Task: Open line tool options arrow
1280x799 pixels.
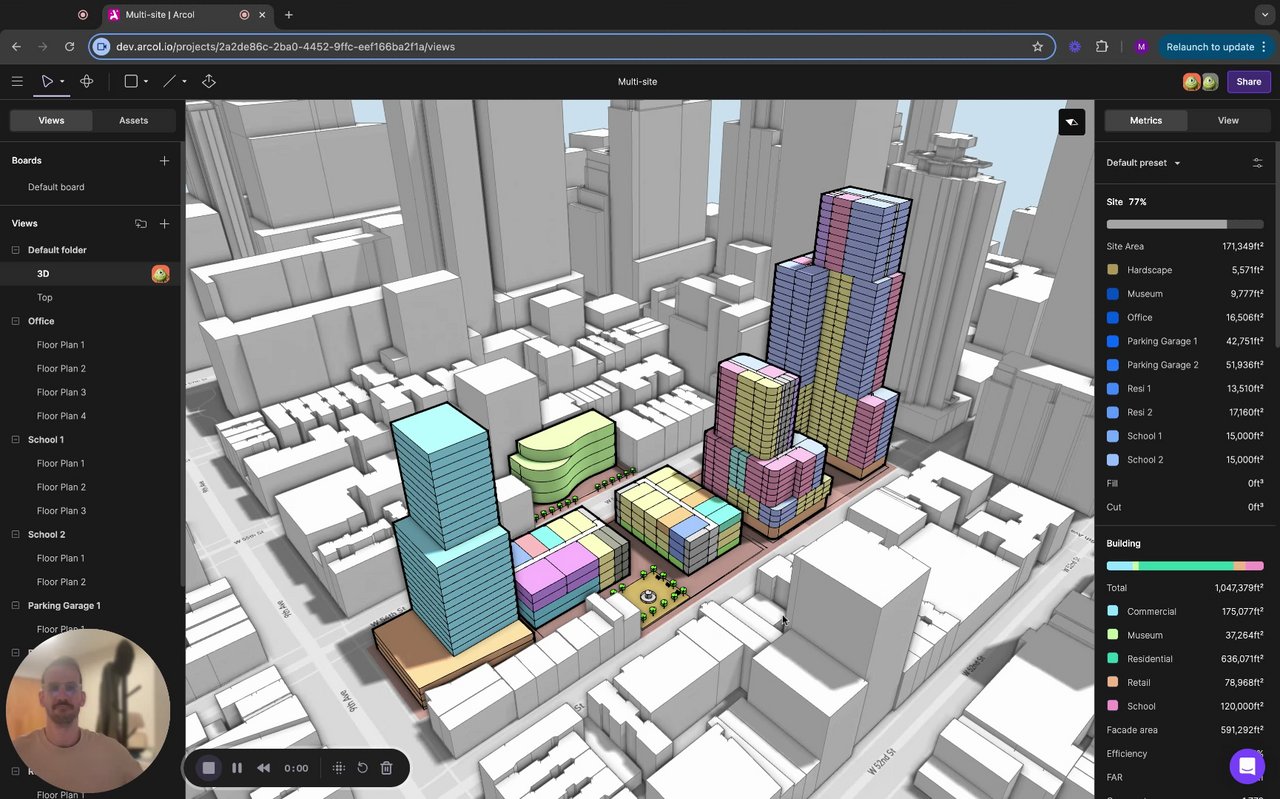Action: pyautogui.click(x=184, y=82)
